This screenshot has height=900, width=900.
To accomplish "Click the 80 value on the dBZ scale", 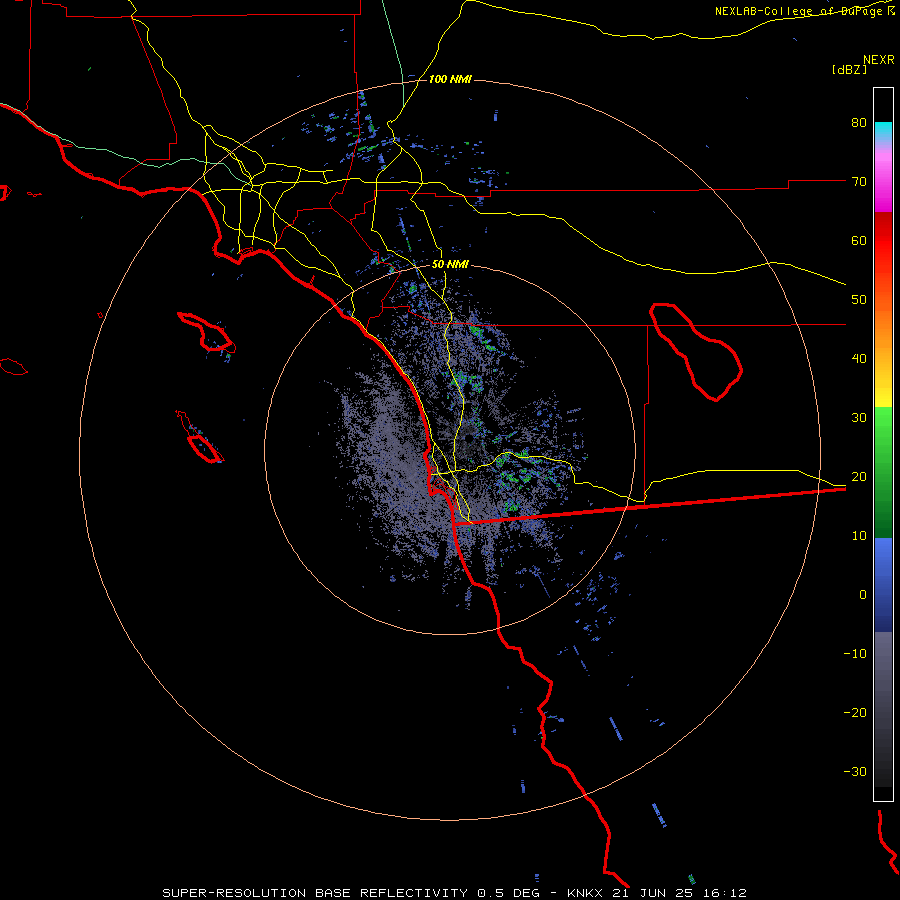I will 859,123.
